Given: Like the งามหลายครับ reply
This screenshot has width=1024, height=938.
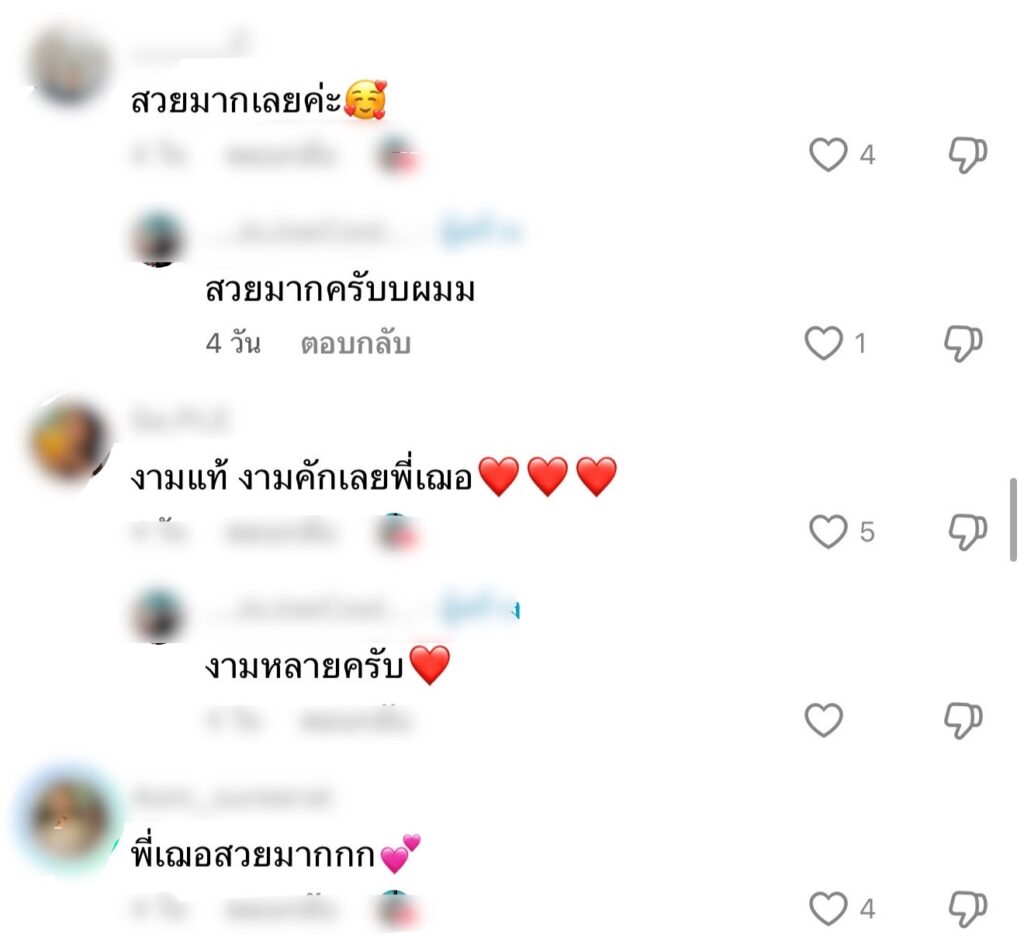Looking at the screenshot, I should tap(824, 720).
